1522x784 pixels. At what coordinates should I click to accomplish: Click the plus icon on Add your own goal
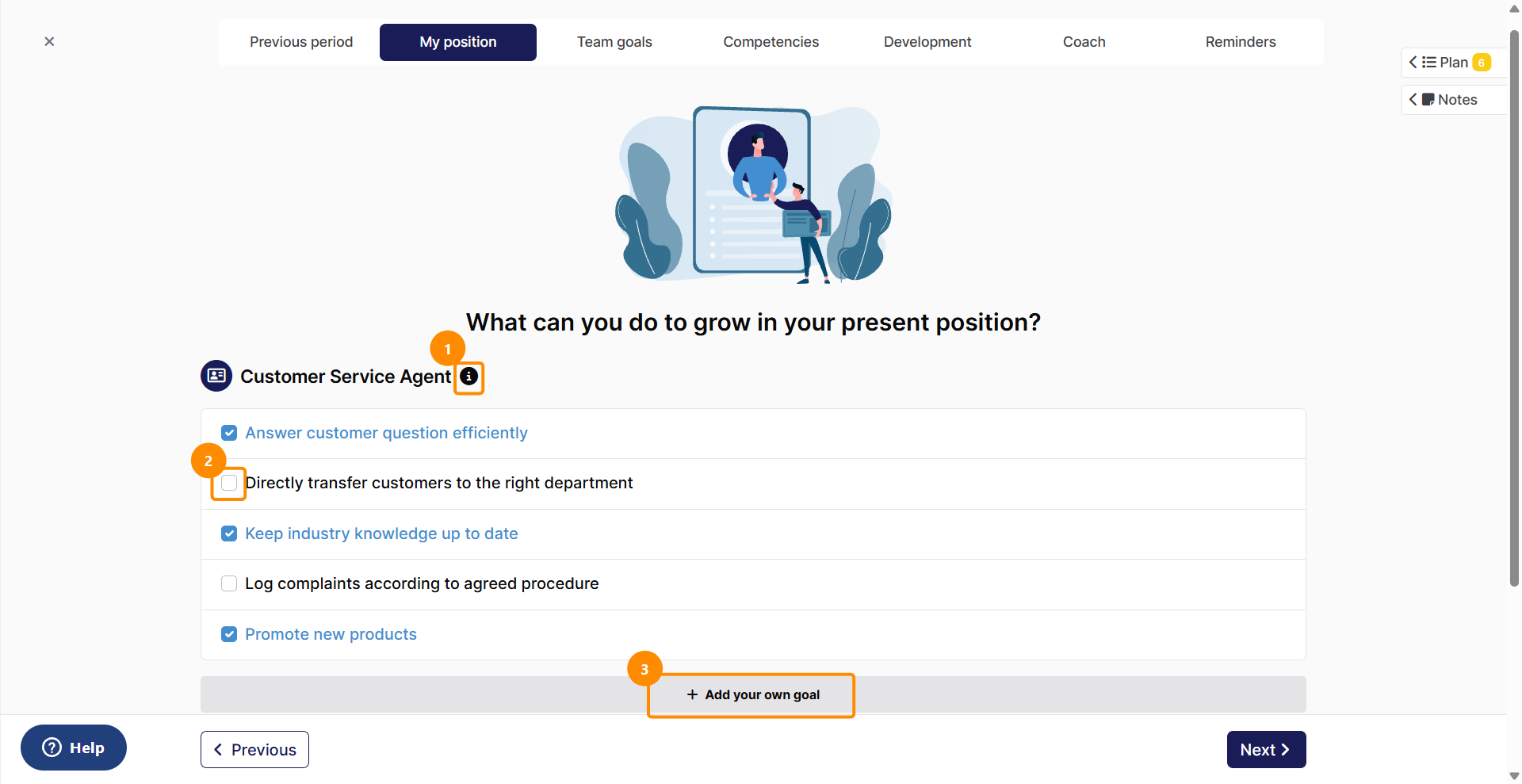pyautogui.click(x=692, y=694)
